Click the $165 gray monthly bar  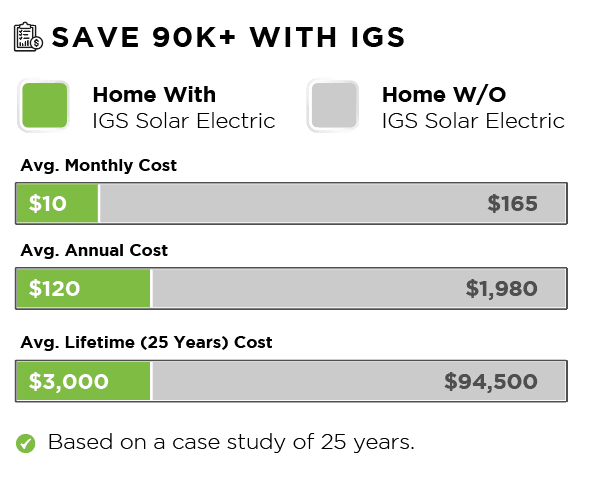(333, 204)
